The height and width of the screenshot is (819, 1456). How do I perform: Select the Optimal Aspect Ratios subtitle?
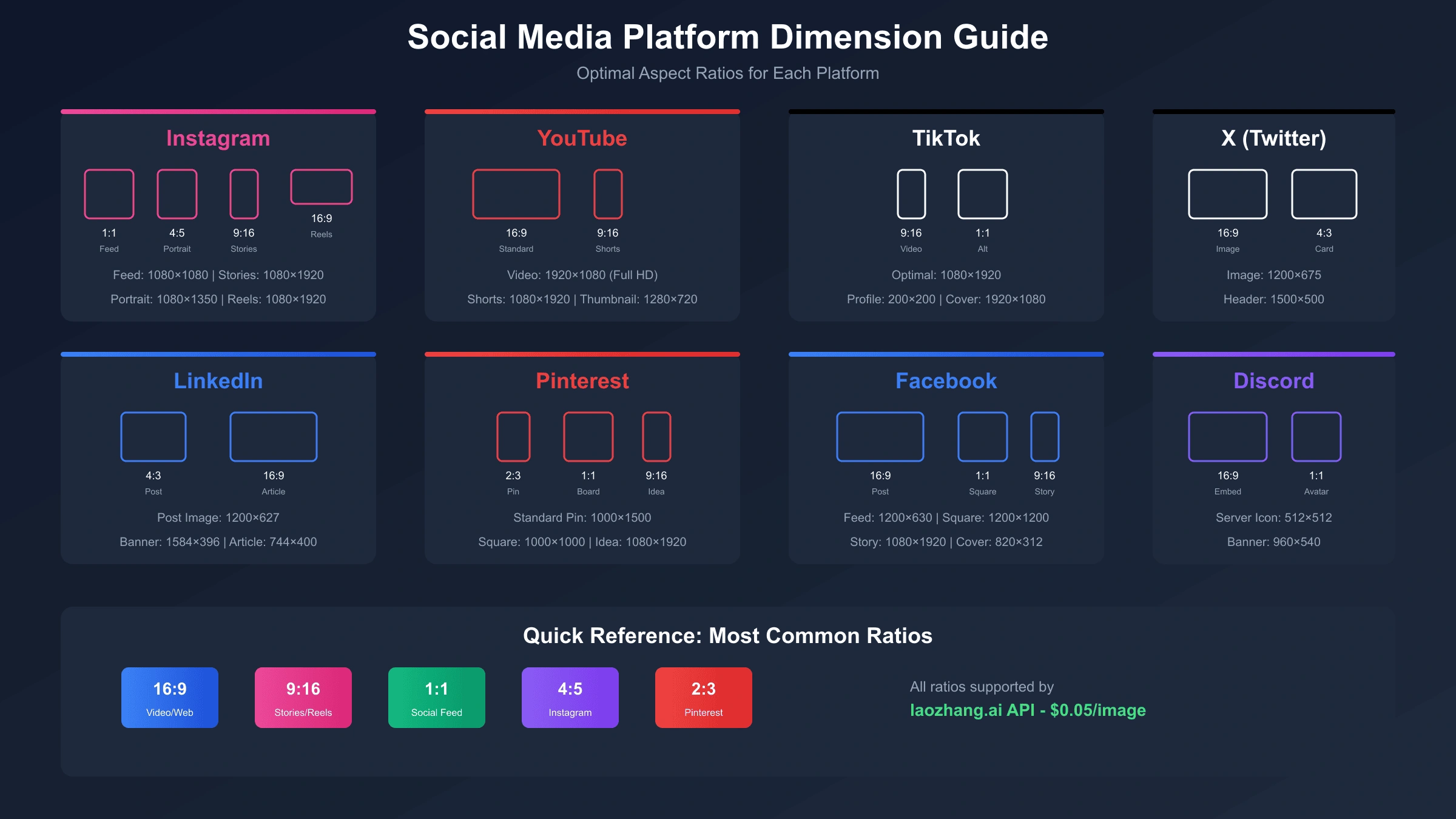[728, 73]
